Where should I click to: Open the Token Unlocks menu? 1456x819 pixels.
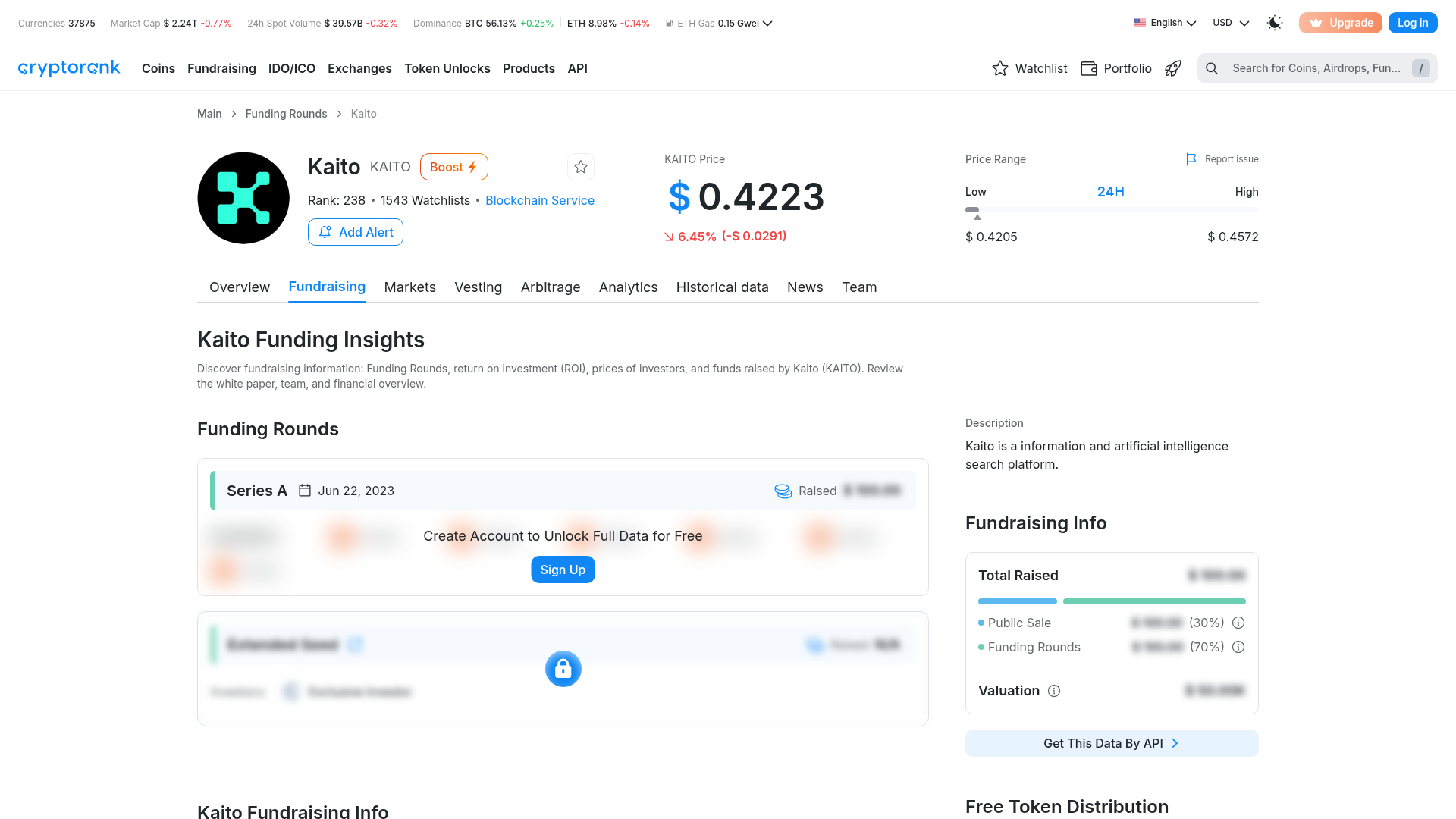(447, 68)
